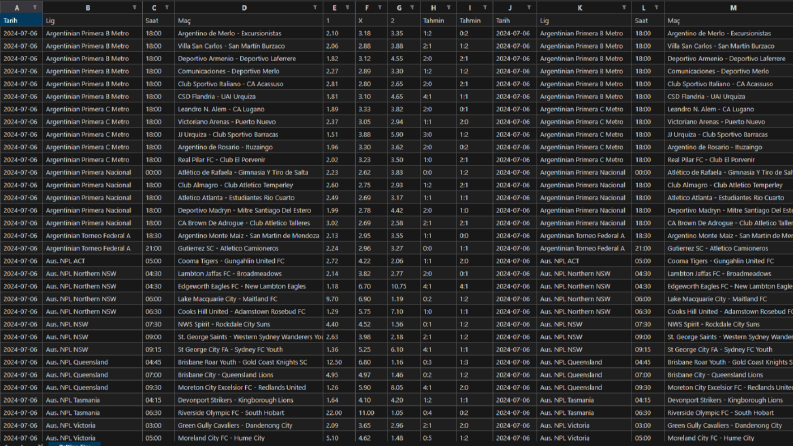
Task: Open the filter dropdown on column D
Action: coord(315,8)
